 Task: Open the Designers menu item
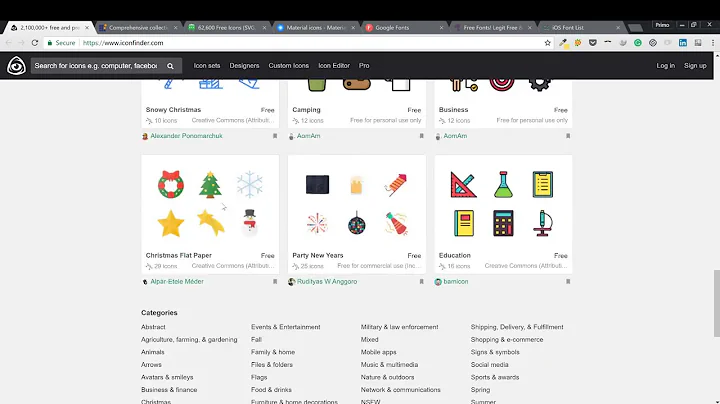244,66
